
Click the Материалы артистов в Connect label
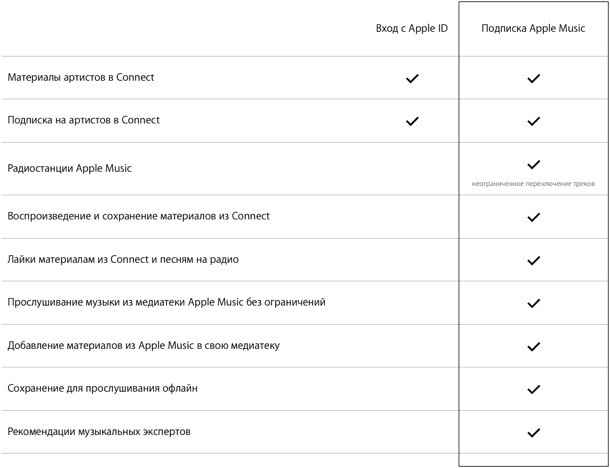point(81,77)
